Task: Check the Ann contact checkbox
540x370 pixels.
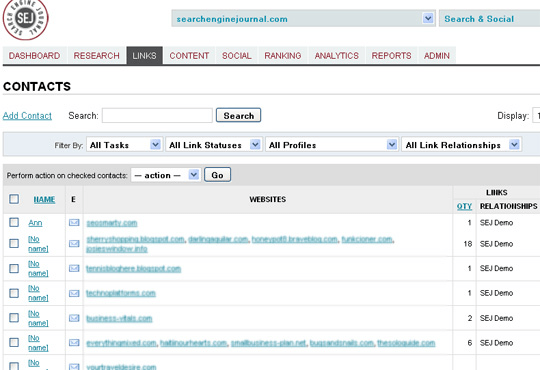Action: [14, 222]
